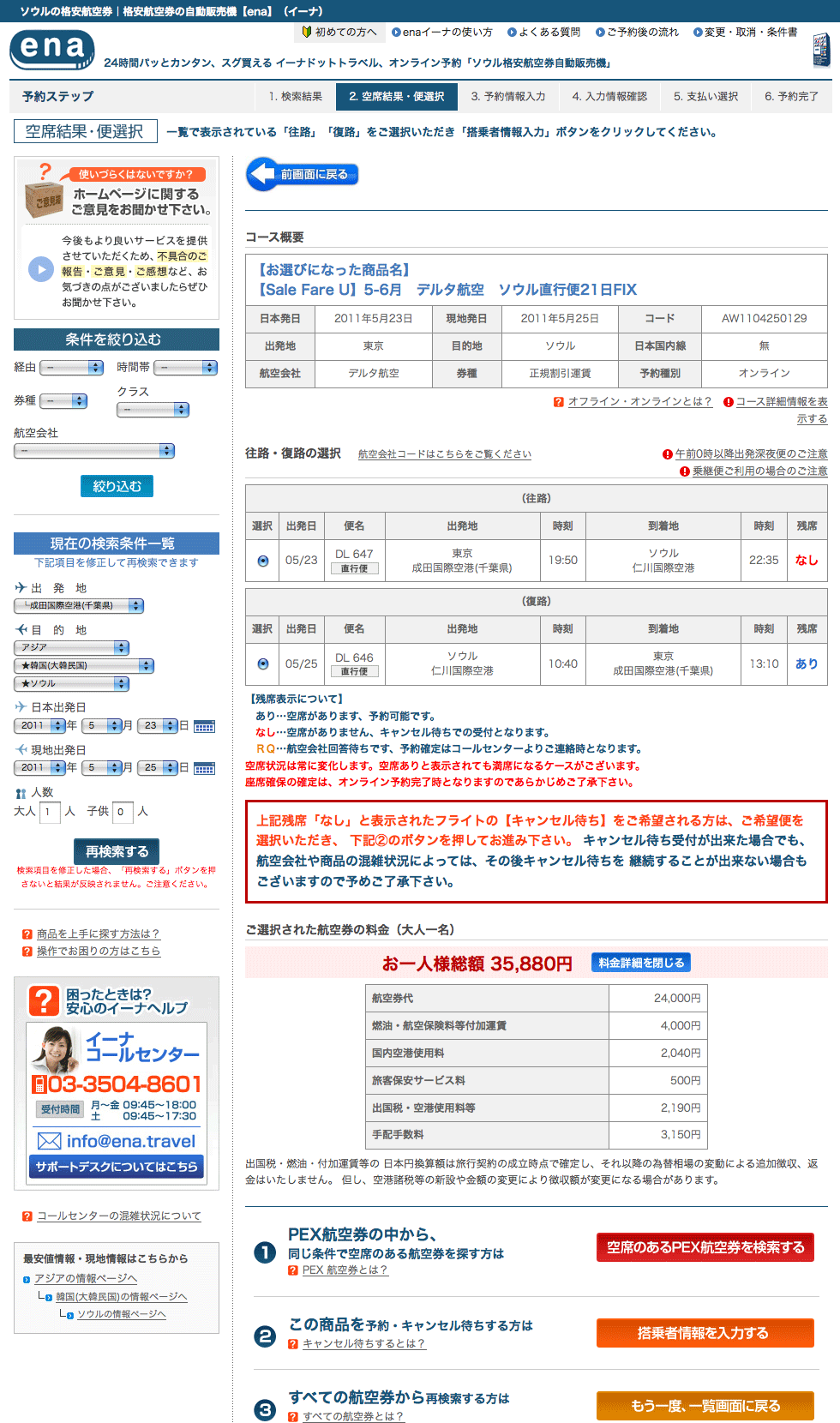This screenshot has width=840, height=1423.
Task: Open the 航空会社 filter dropdown
Action: (x=94, y=451)
